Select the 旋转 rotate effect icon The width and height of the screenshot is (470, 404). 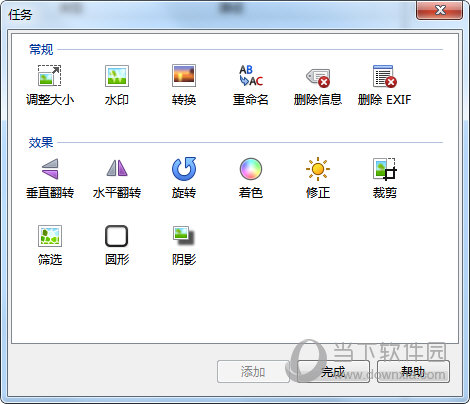(x=184, y=169)
